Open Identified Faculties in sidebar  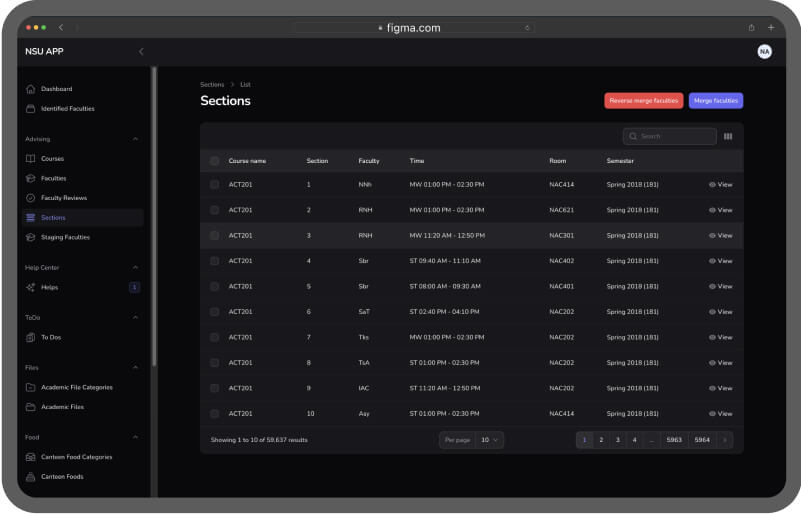coord(67,108)
